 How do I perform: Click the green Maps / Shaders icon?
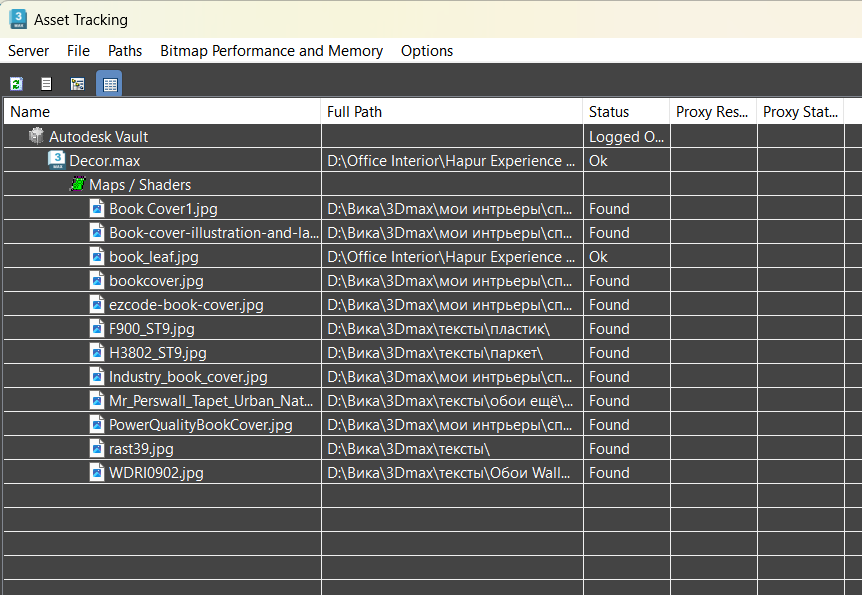(x=77, y=184)
